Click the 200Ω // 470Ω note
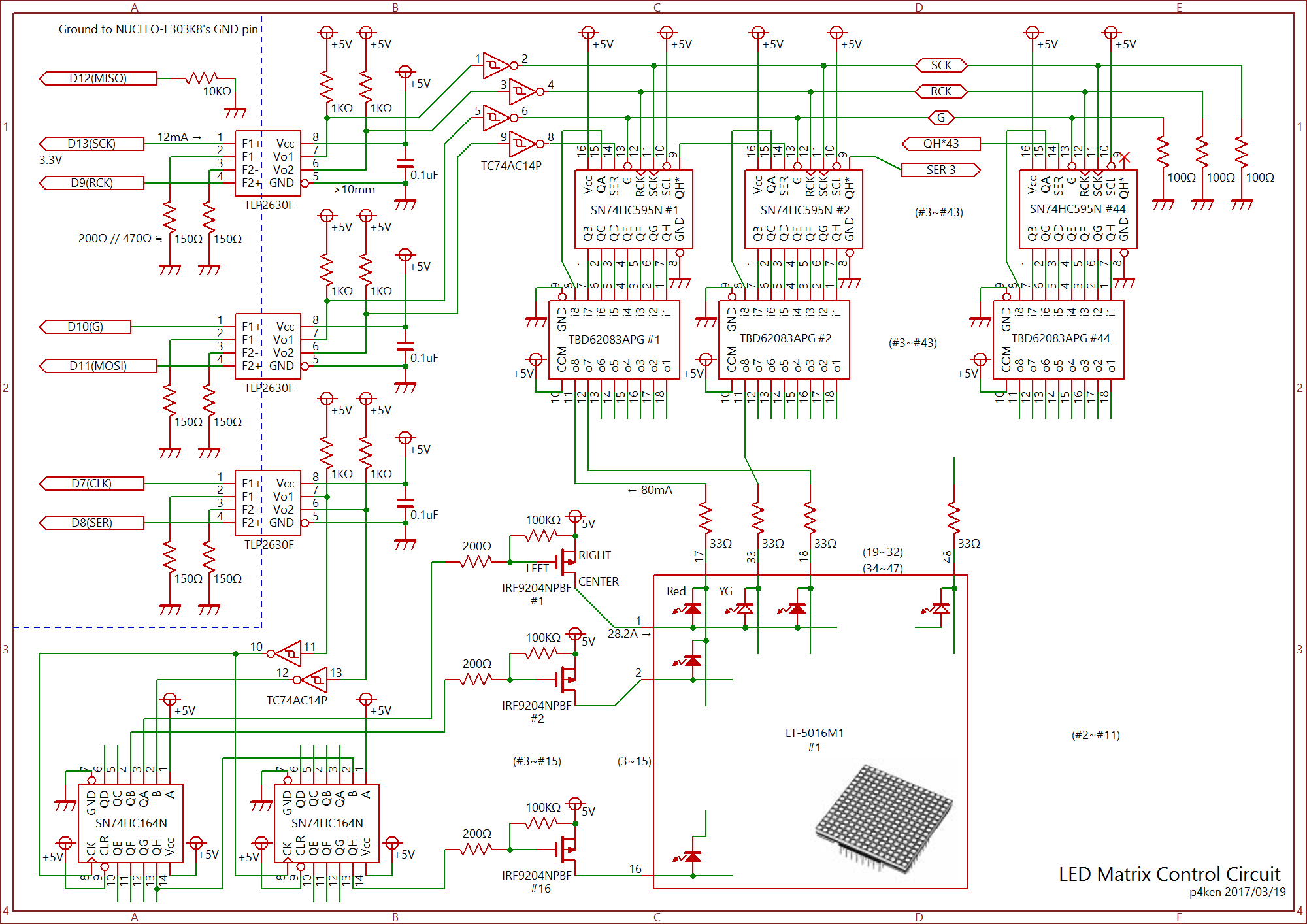This screenshot has width=1307, height=924. 120,239
